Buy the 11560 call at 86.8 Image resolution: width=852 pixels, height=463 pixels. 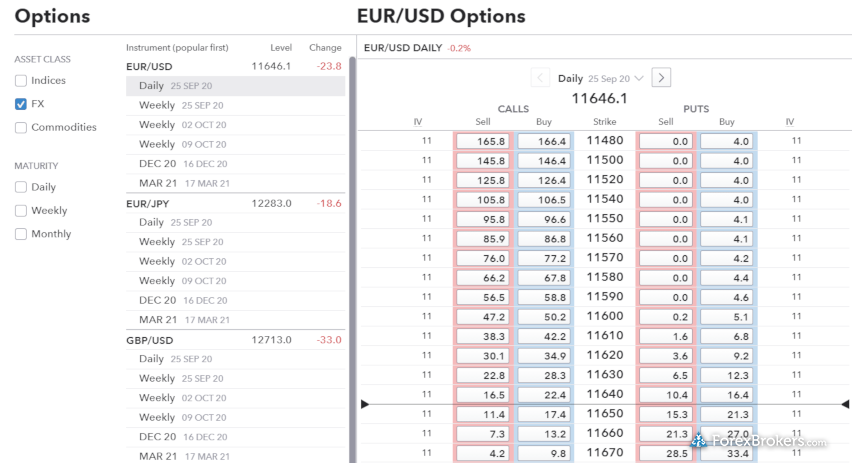544,239
